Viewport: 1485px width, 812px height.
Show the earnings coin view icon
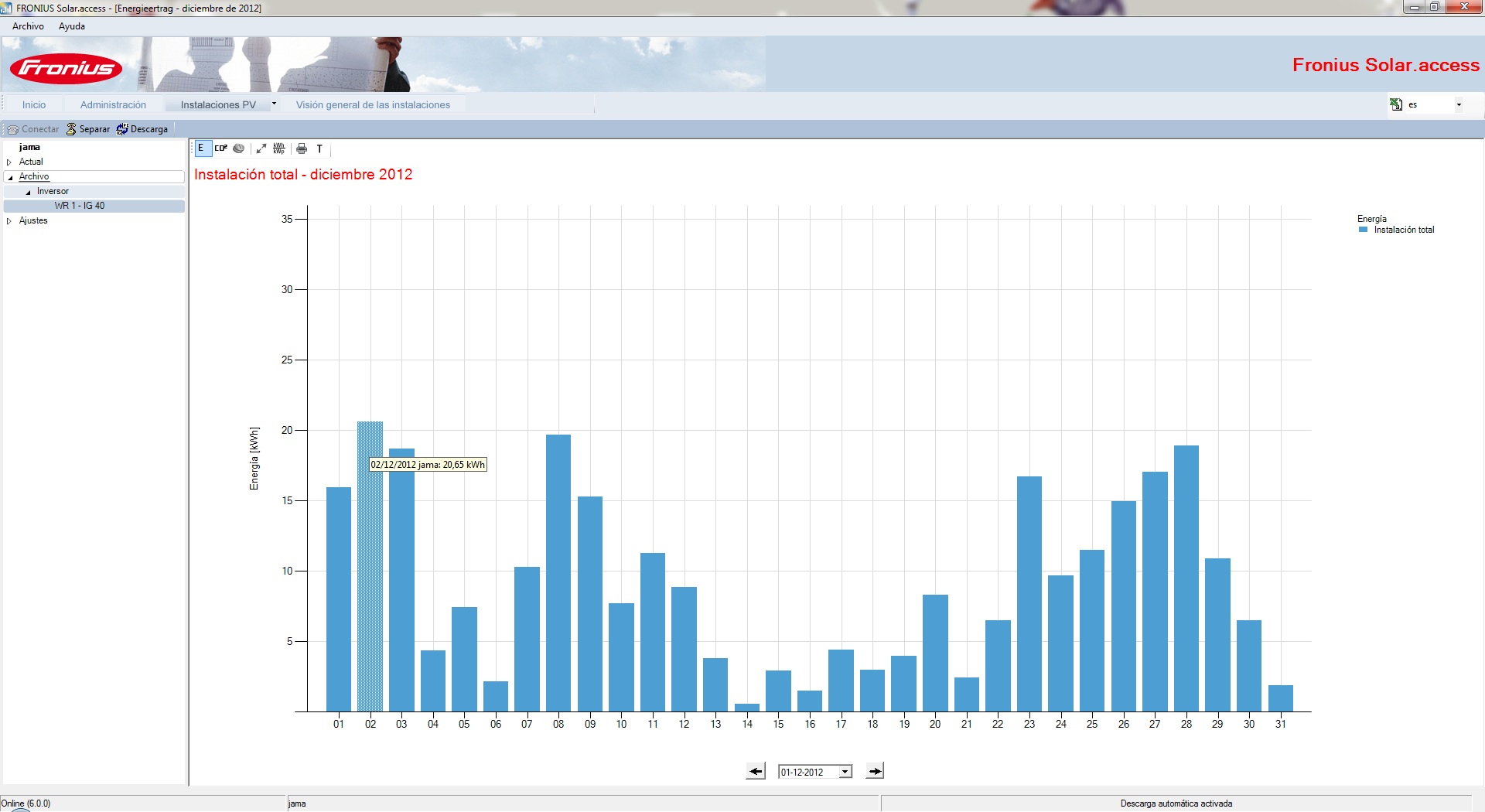[x=239, y=148]
